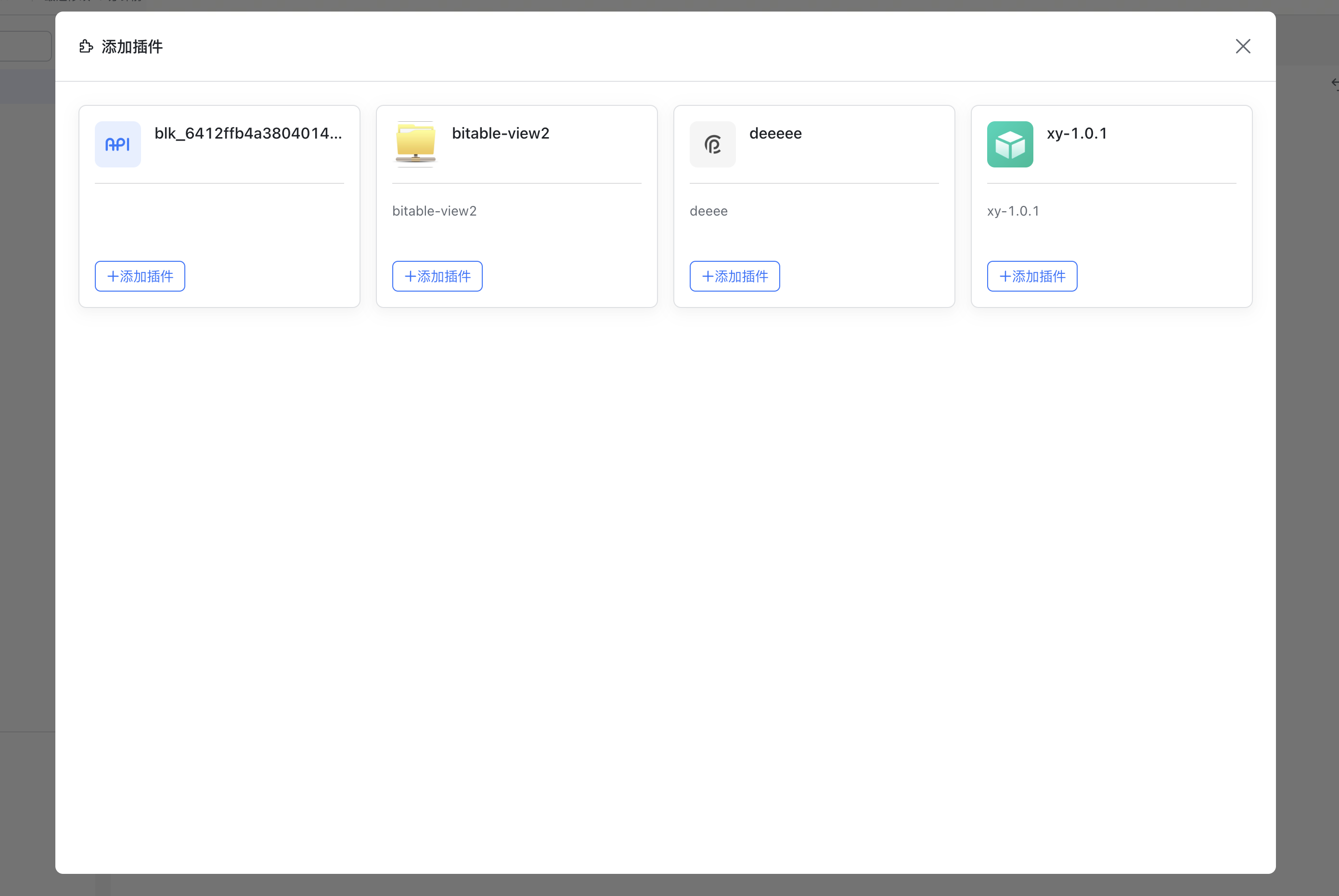Select the deeeee plugin name heading
Screen dimensions: 1339x896
click(775, 133)
